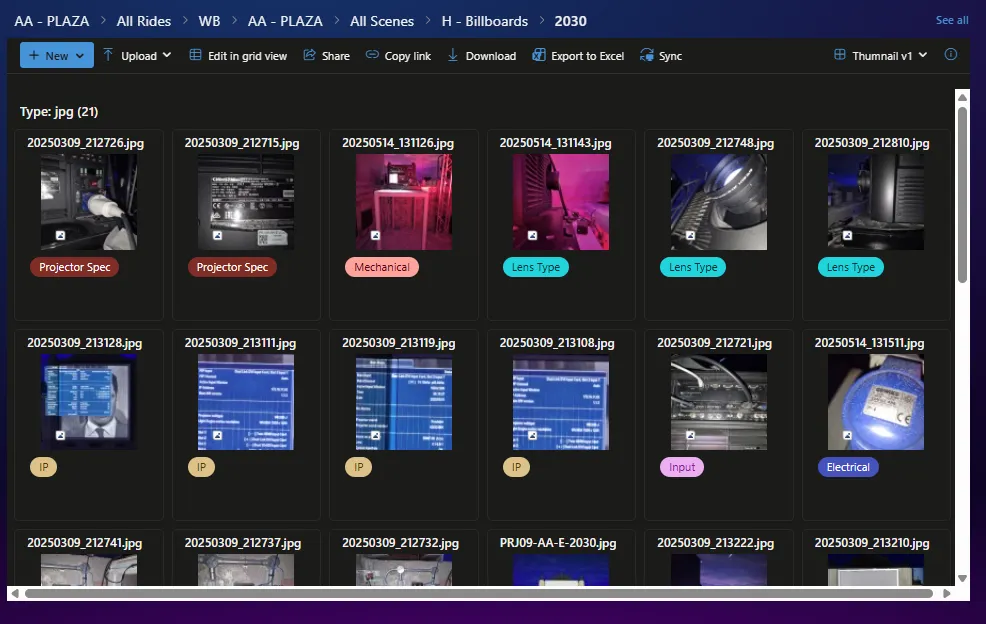Click the horizontal scrollbar at bottom
This screenshot has width=986, height=624.
point(480,593)
